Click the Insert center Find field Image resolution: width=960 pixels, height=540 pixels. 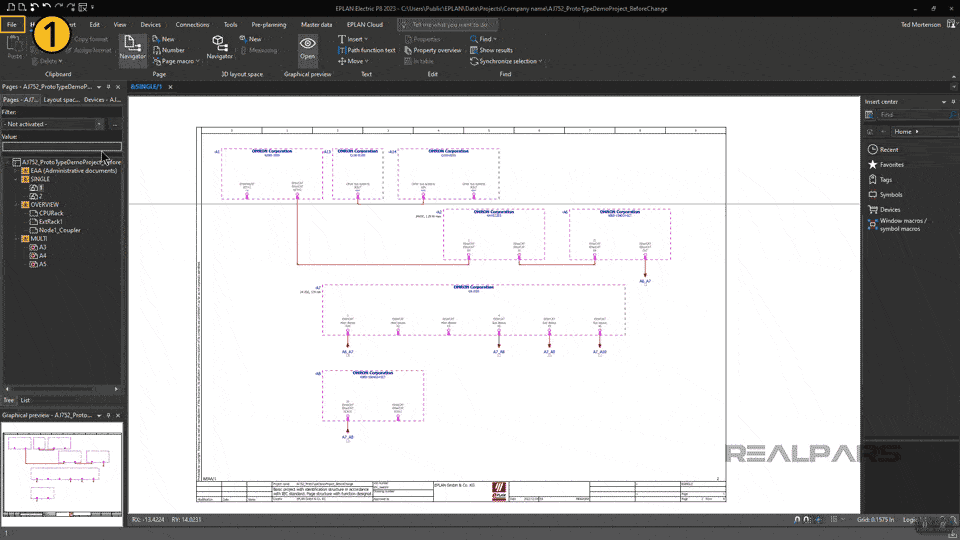click(x=917, y=114)
